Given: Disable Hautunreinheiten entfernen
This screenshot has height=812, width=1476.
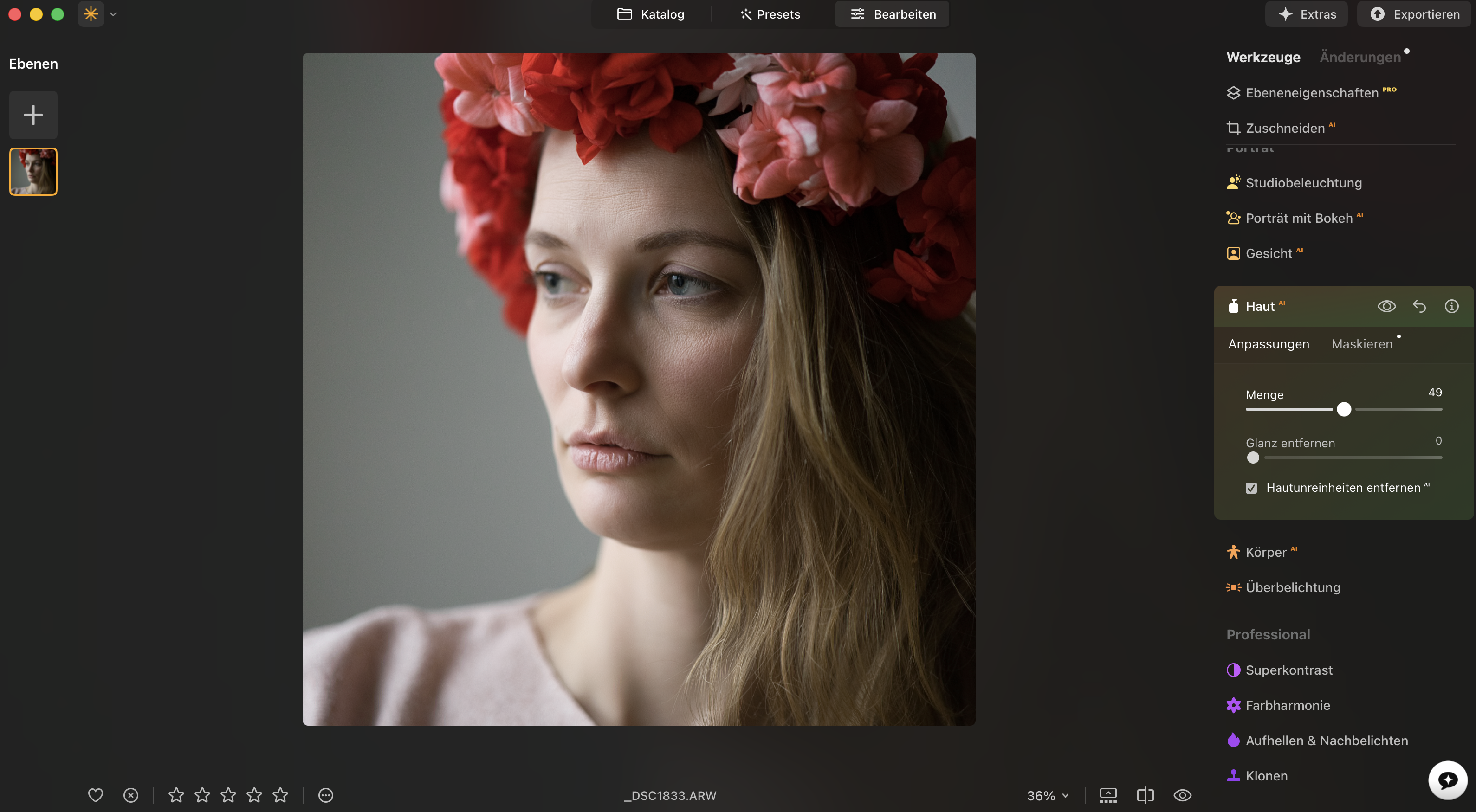Looking at the screenshot, I should click(1252, 488).
